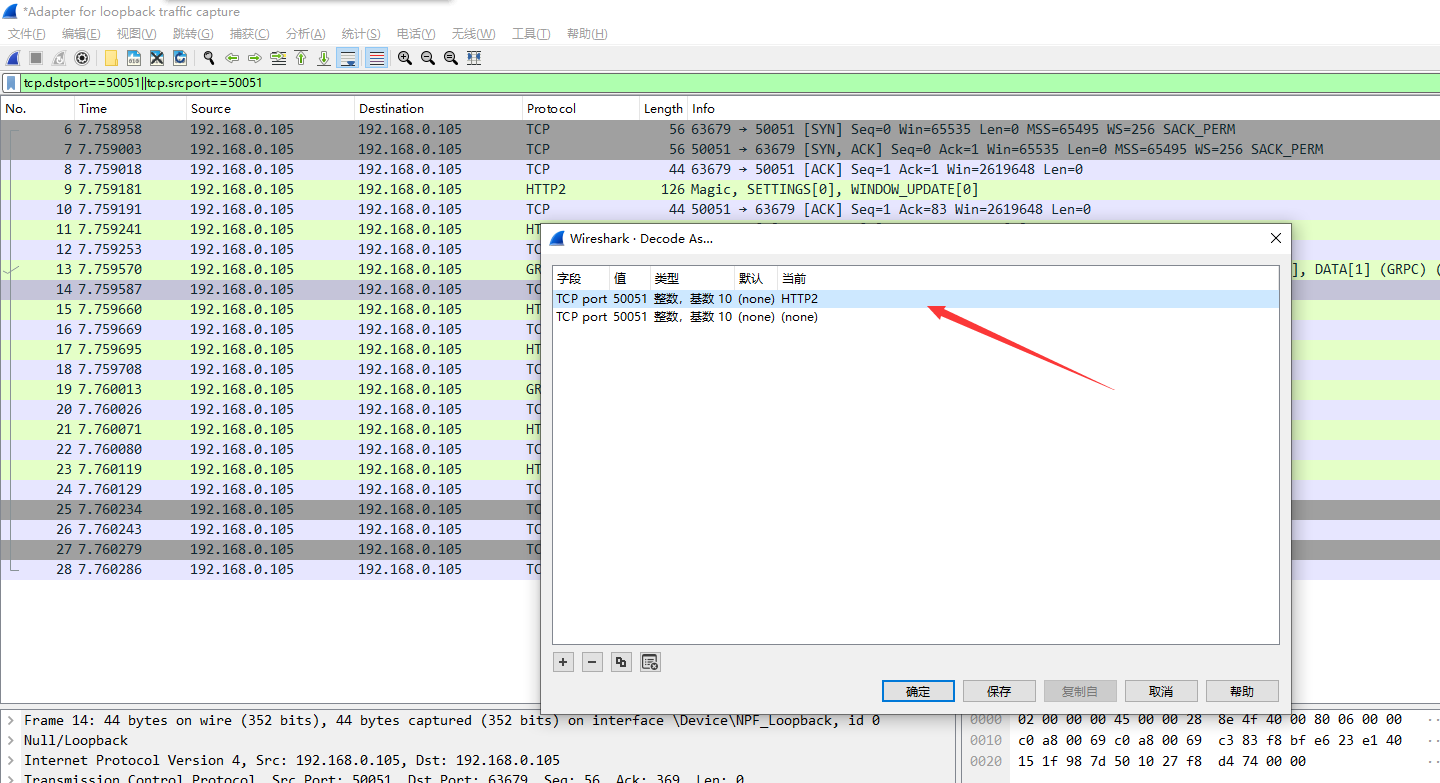Save this capture file icon
Viewport: 1440px width, 783px height.
click(x=134, y=58)
